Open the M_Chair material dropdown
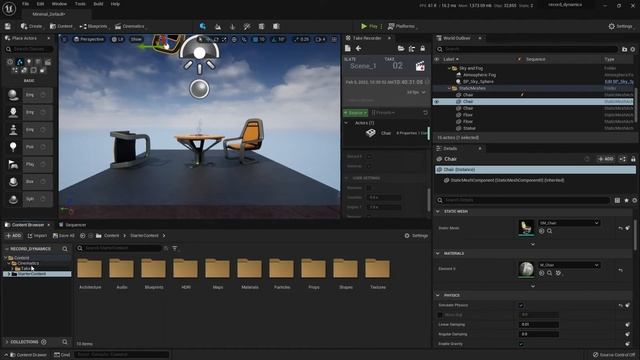The height and width of the screenshot is (360, 640). 569,265
